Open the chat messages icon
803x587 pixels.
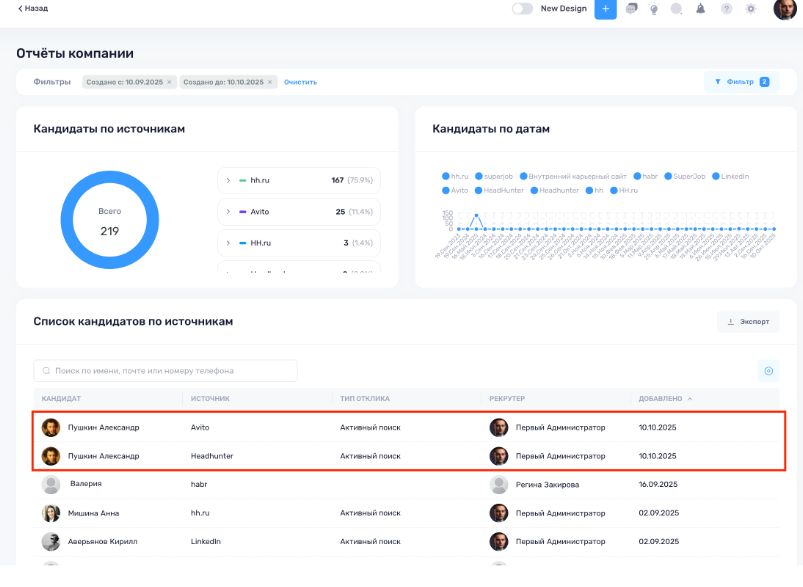click(x=632, y=9)
